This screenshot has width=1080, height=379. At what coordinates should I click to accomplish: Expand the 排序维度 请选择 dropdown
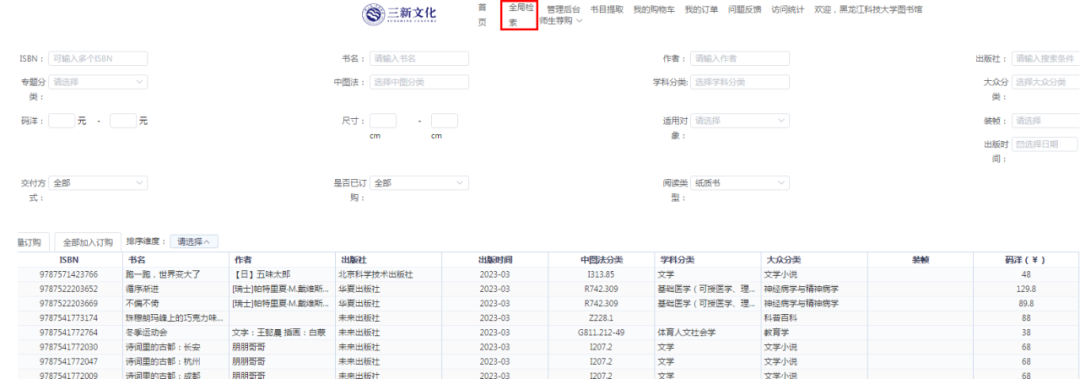(194, 242)
